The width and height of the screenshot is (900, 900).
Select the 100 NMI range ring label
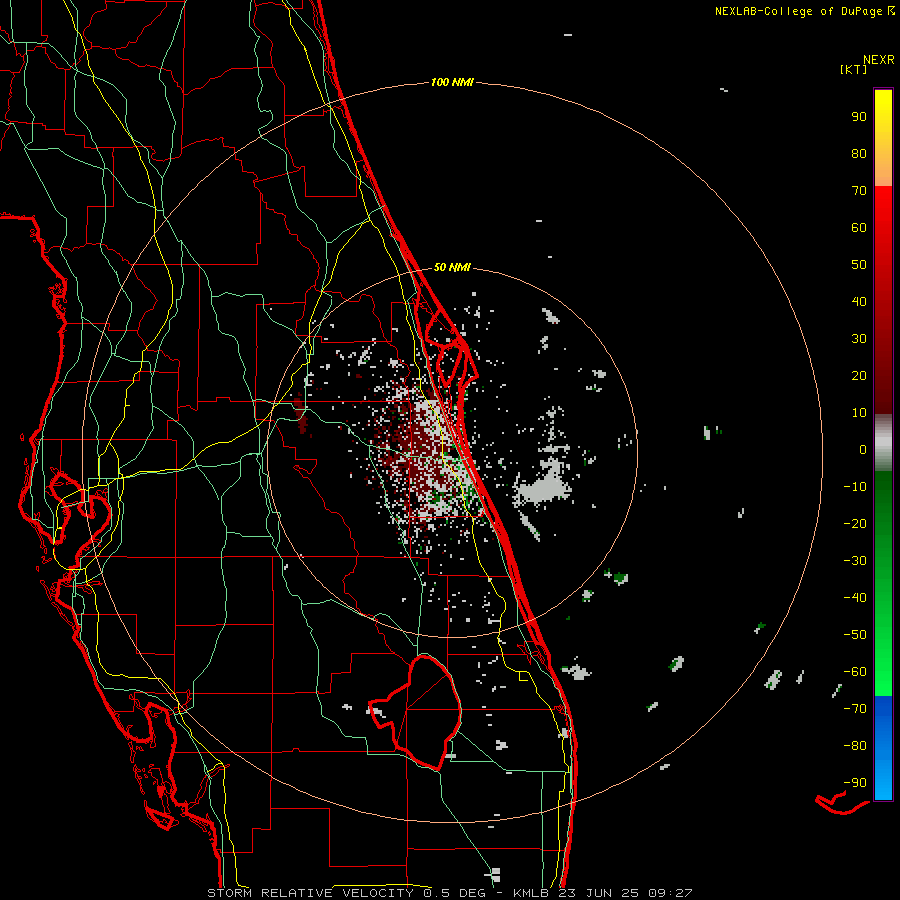(x=452, y=83)
